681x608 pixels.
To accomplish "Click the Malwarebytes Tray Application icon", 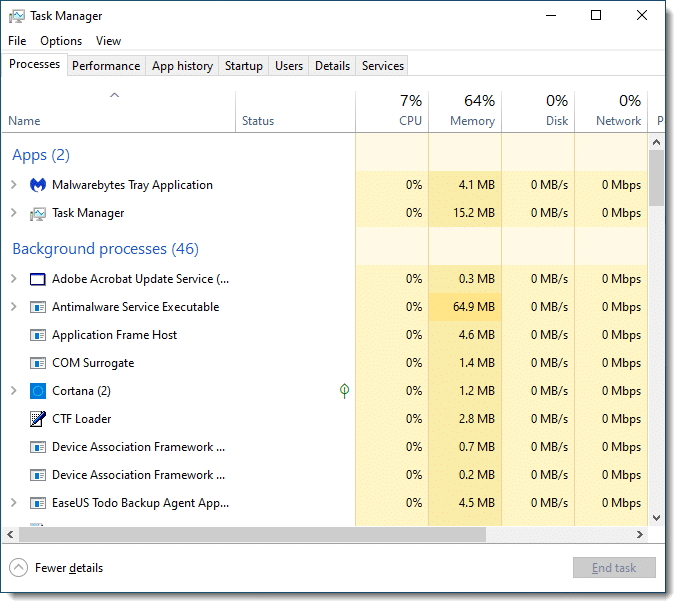I will click(38, 186).
